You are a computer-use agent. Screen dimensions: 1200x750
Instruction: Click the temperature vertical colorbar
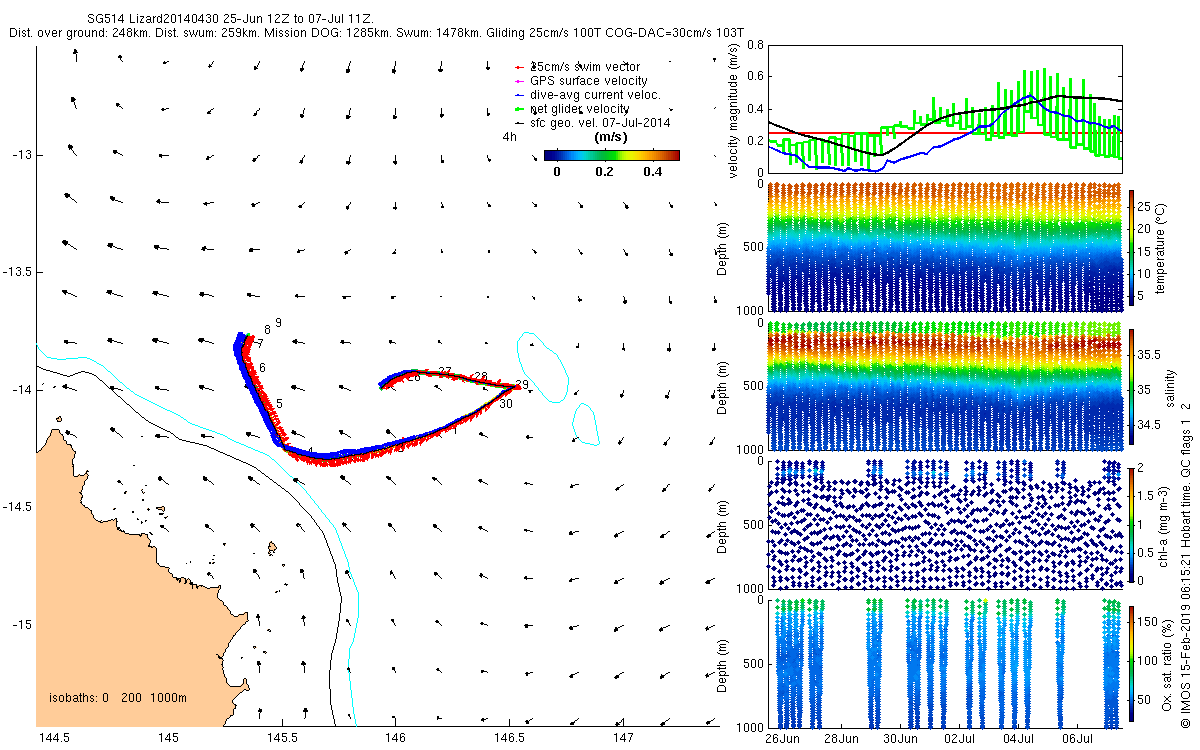(1132, 247)
